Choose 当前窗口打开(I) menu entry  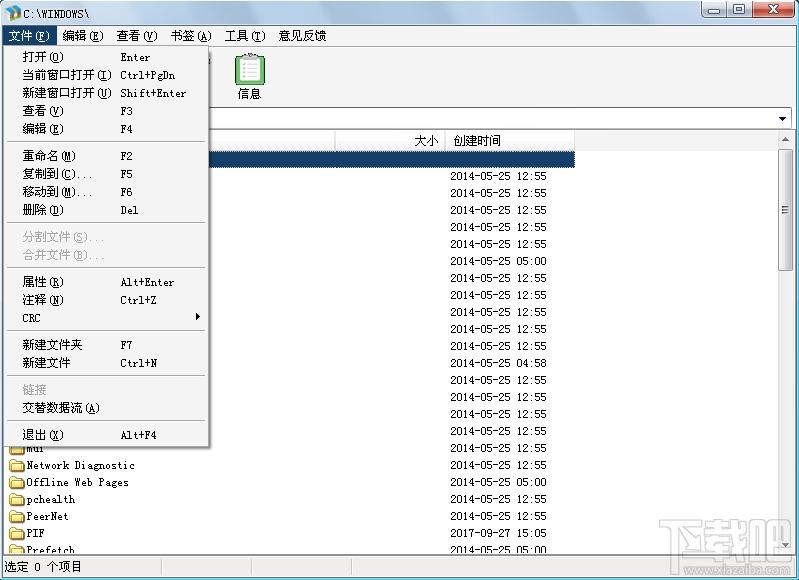coord(106,75)
